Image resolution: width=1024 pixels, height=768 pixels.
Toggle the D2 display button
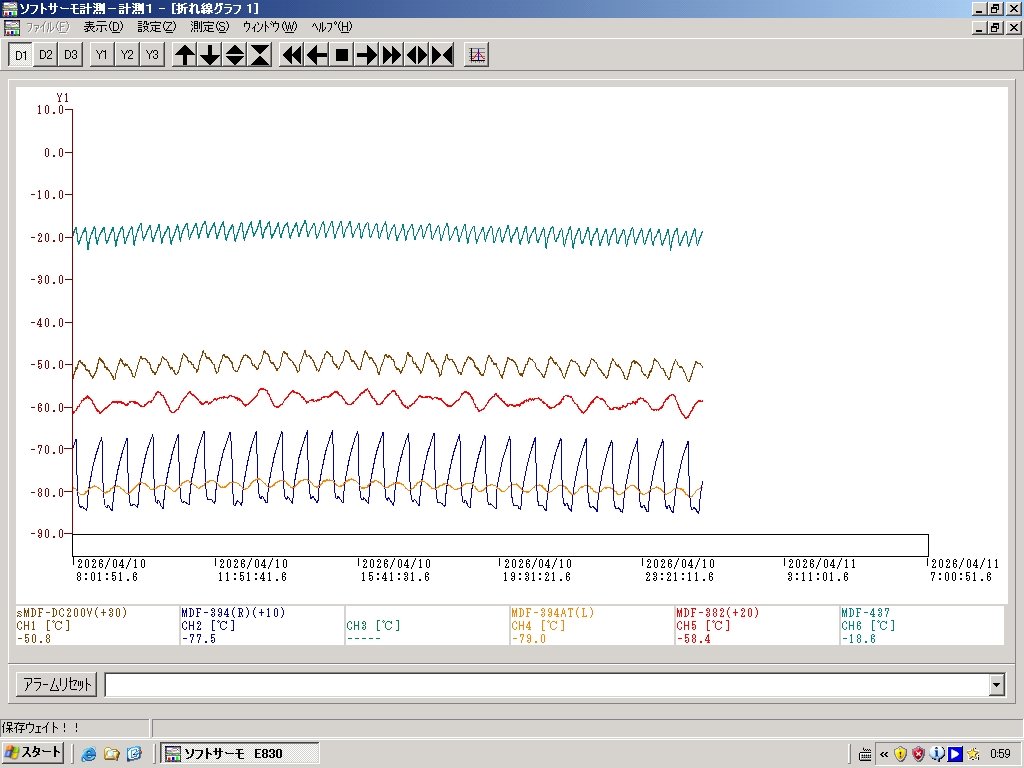pos(45,55)
